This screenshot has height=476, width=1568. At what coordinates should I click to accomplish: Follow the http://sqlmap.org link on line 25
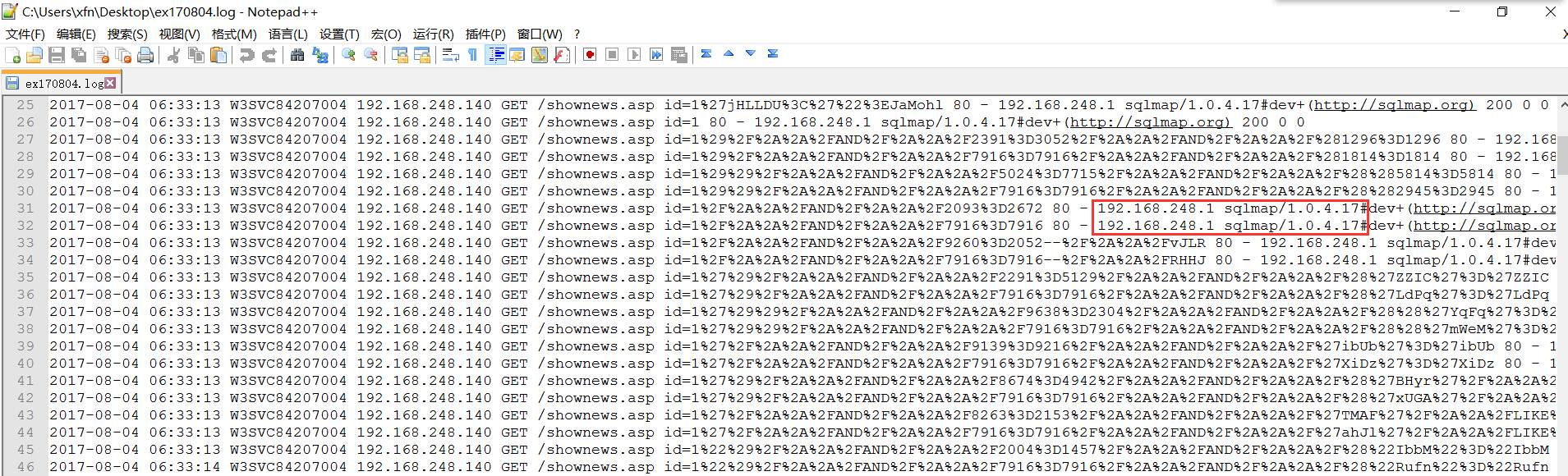point(1394,105)
